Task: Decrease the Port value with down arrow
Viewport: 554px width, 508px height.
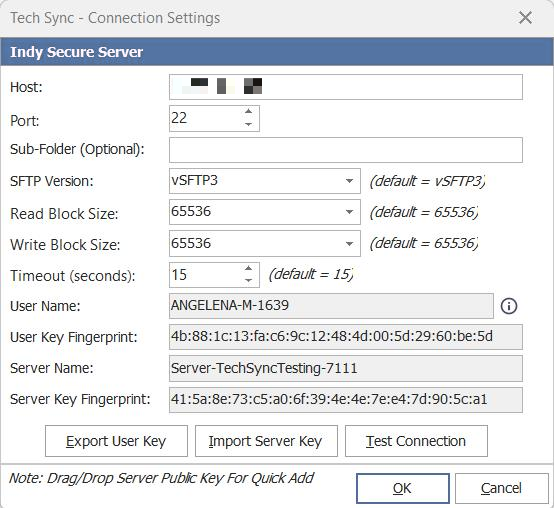Action: 248,124
